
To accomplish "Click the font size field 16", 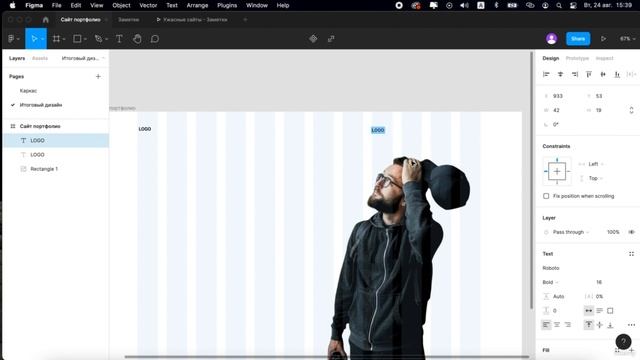I will 599,282.
